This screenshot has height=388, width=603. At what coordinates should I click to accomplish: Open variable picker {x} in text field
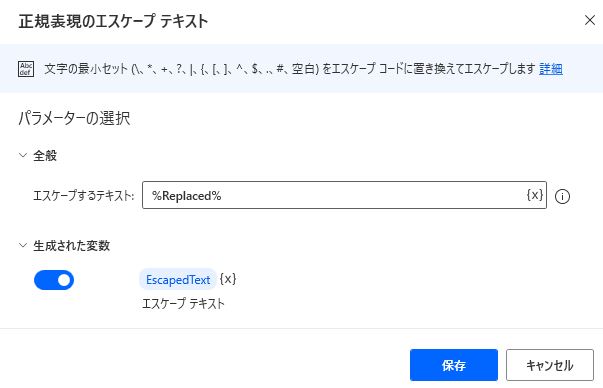[x=535, y=195]
